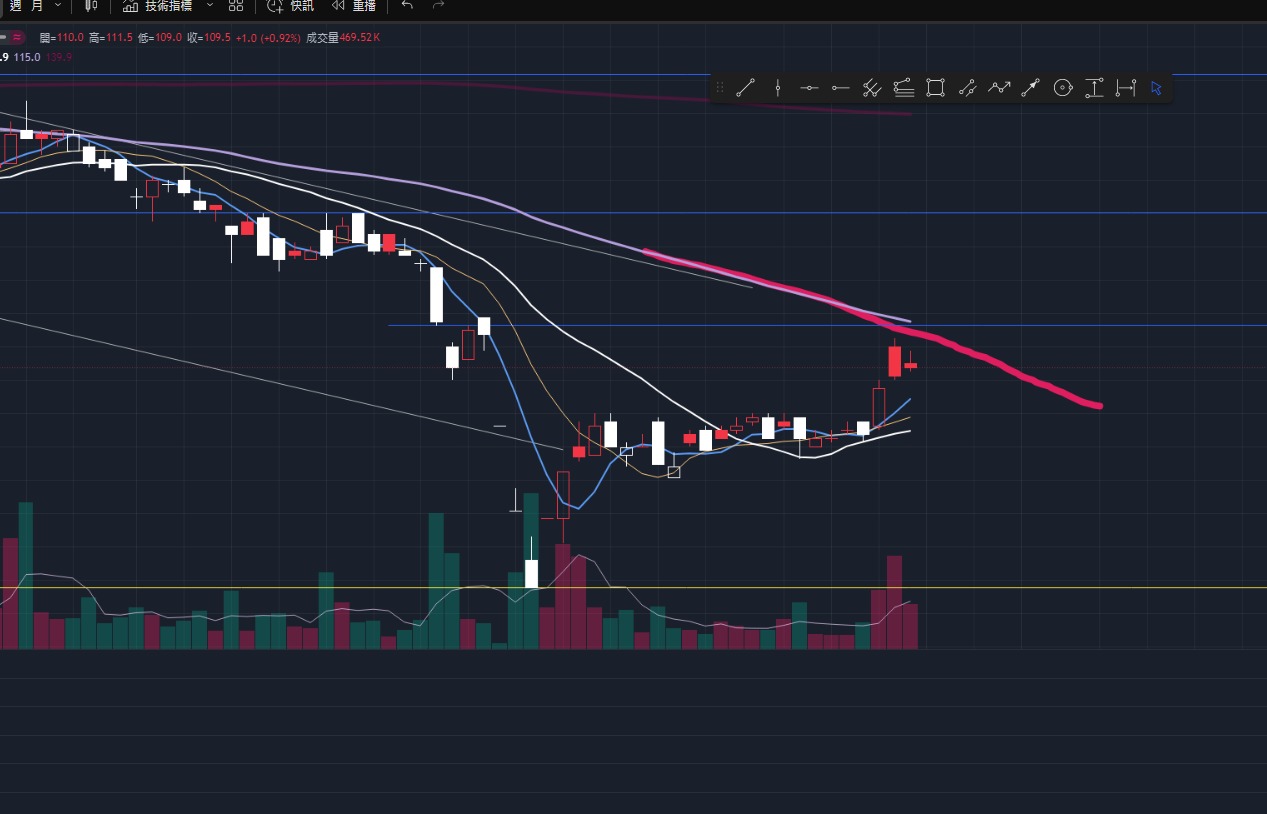Click the 重播 rewind icon

(338, 6)
